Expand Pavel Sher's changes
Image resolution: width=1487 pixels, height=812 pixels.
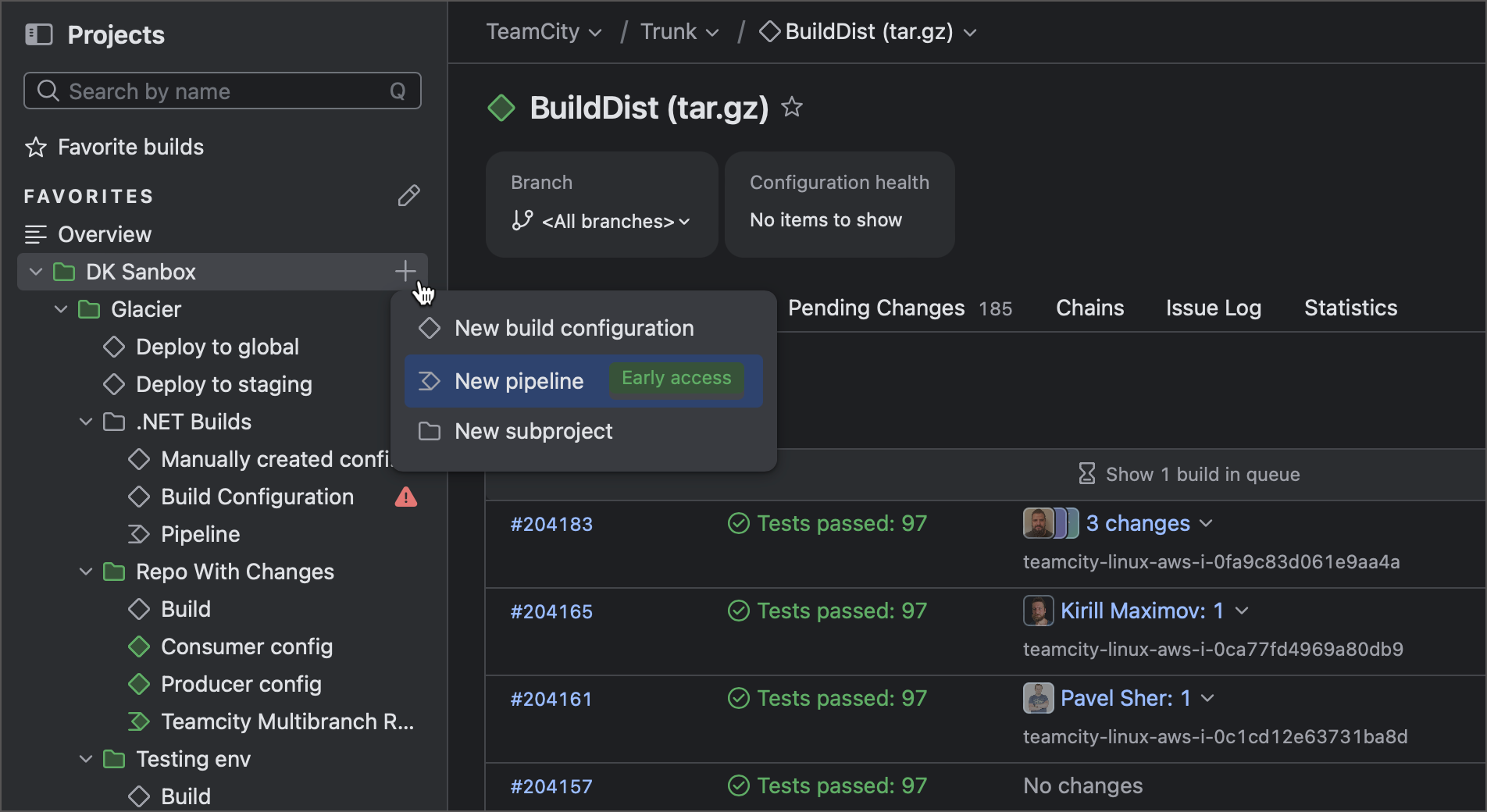coord(1207,698)
